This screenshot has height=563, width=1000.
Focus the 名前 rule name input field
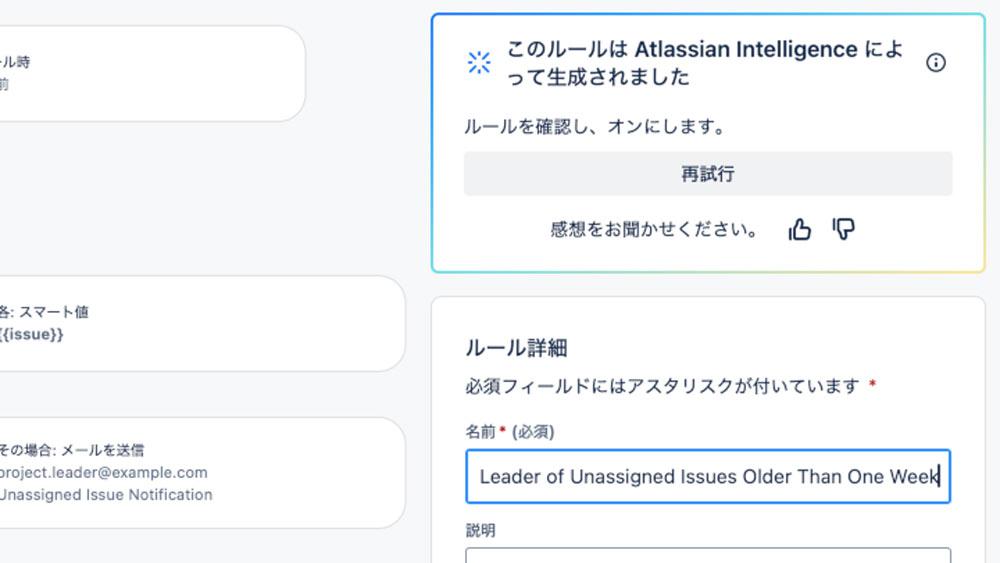[x=708, y=476]
